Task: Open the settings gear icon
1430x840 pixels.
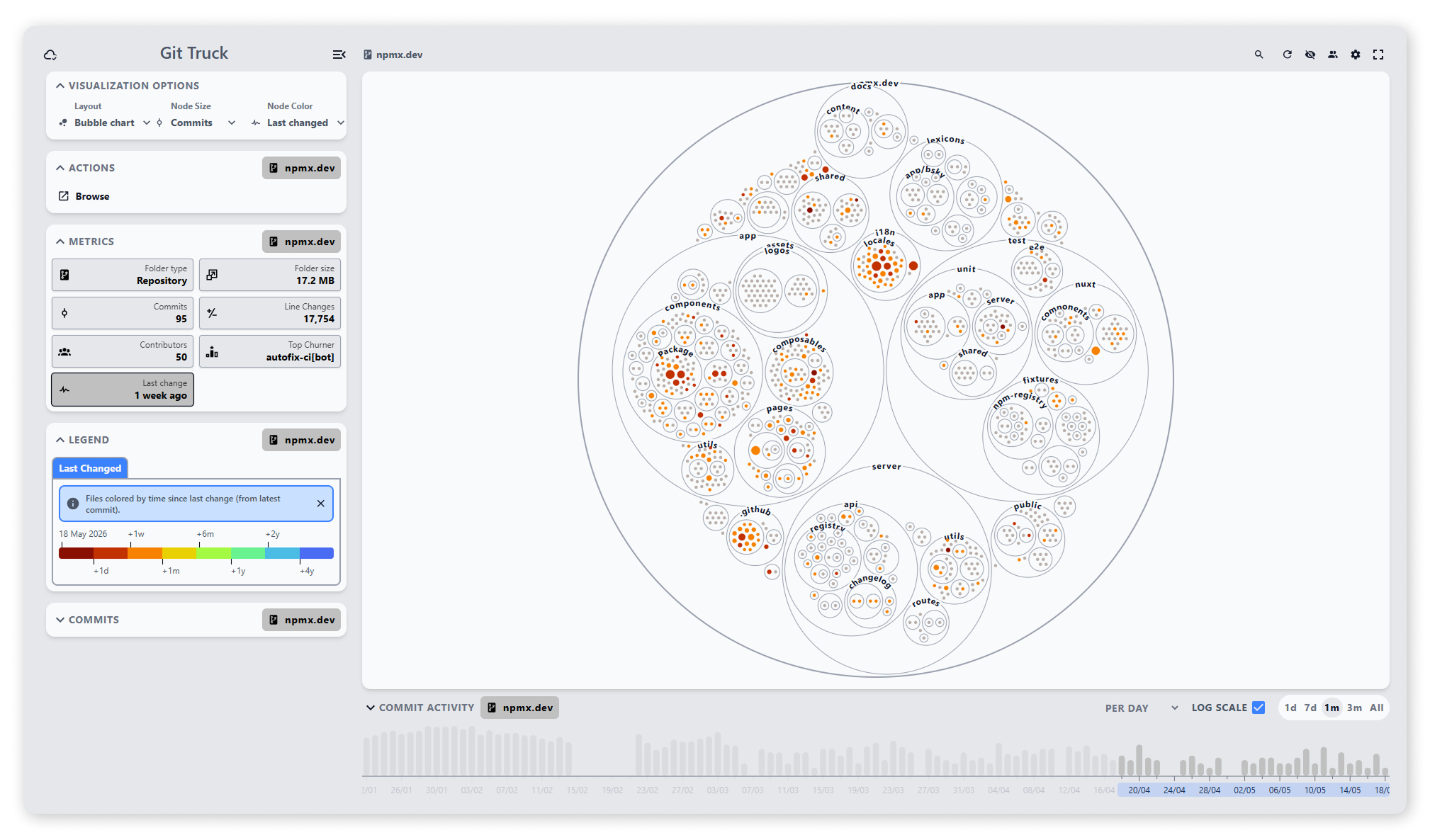Action: (1355, 55)
